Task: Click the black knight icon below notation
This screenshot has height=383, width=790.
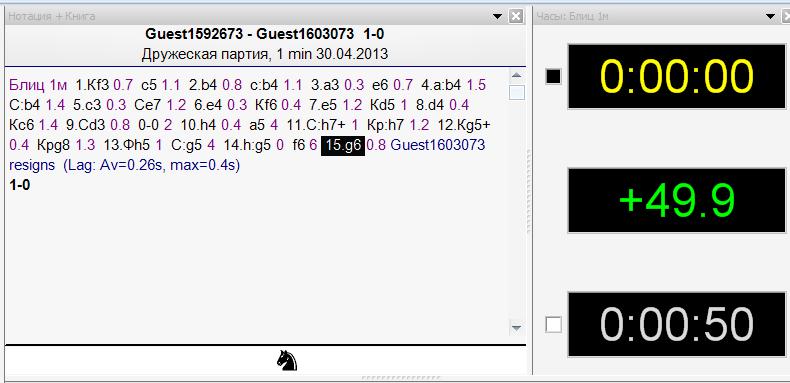Action: (x=287, y=361)
